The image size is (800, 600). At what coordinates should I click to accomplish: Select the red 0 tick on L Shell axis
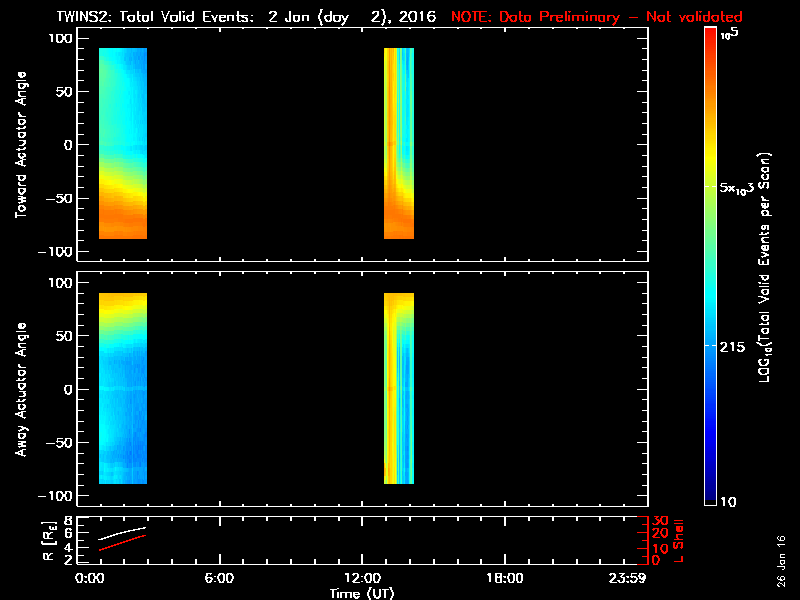coord(656,560)
